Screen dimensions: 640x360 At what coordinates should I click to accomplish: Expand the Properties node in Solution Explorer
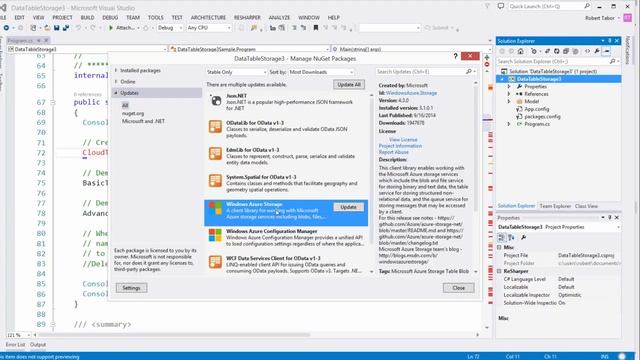tap(509, 87)
